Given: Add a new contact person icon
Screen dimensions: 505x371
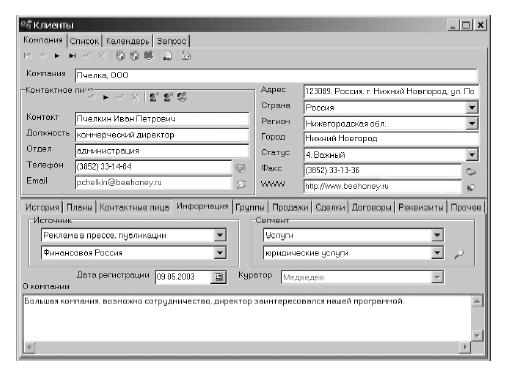Looking at the screenshot, I should [x=153, y=97].
